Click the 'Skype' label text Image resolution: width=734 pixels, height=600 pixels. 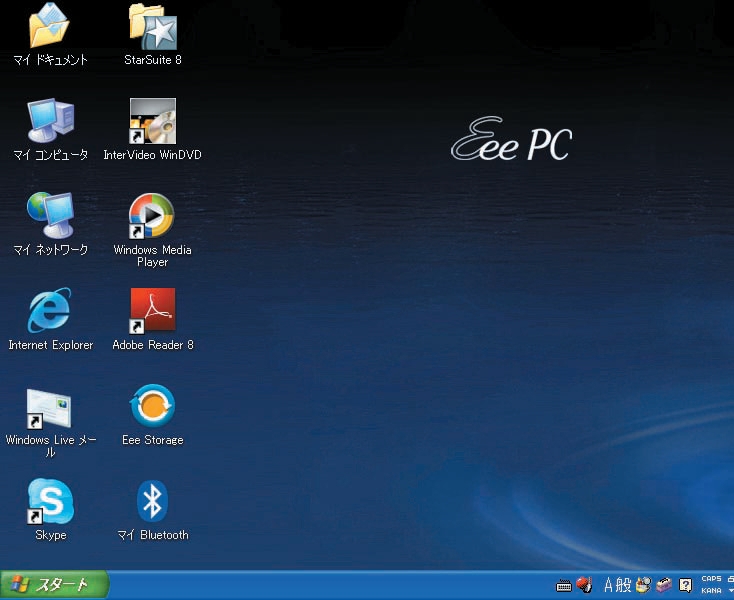pyautogui.click(x=51, y=535)
